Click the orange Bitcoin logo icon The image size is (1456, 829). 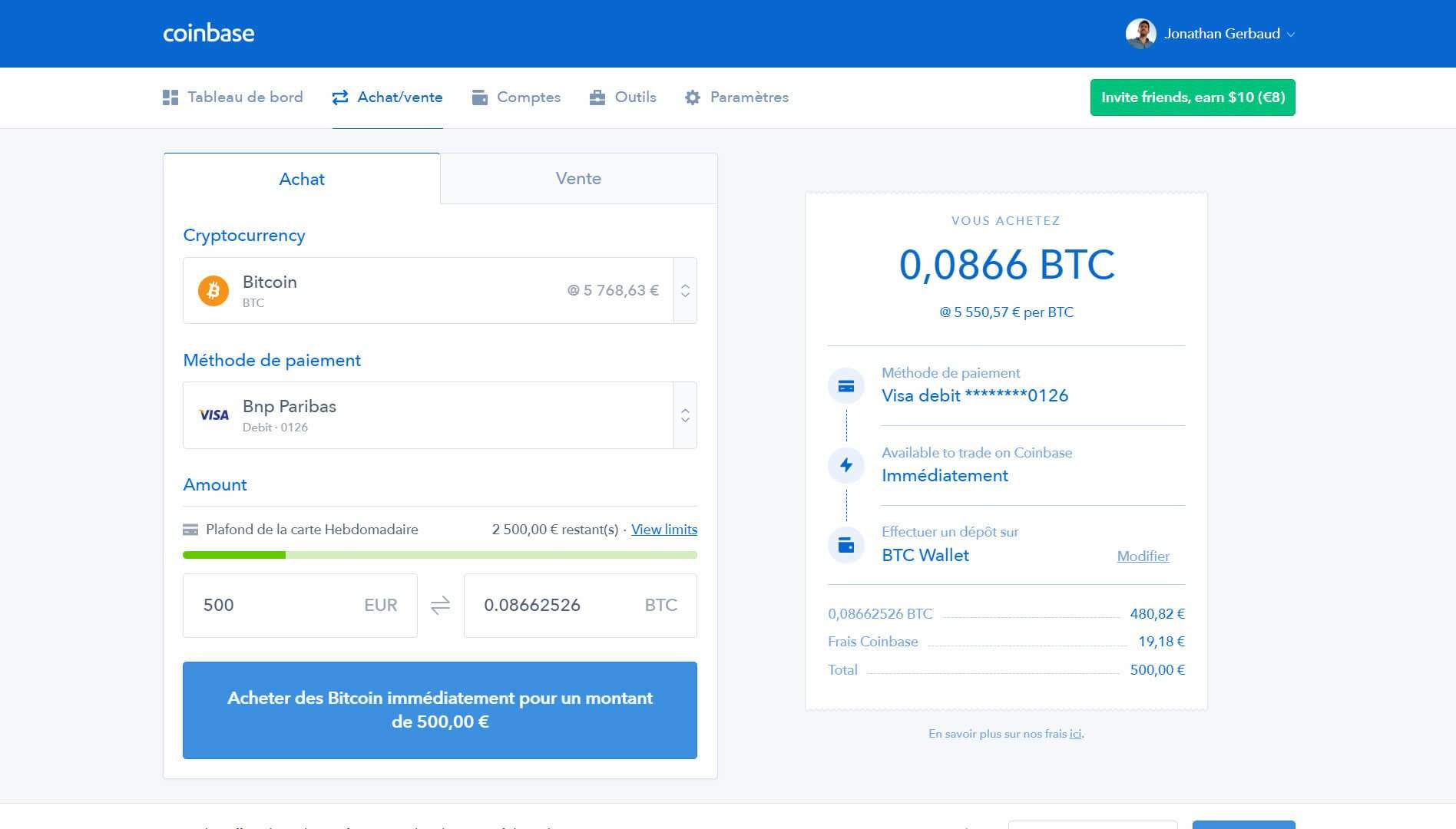coord(213,291)
